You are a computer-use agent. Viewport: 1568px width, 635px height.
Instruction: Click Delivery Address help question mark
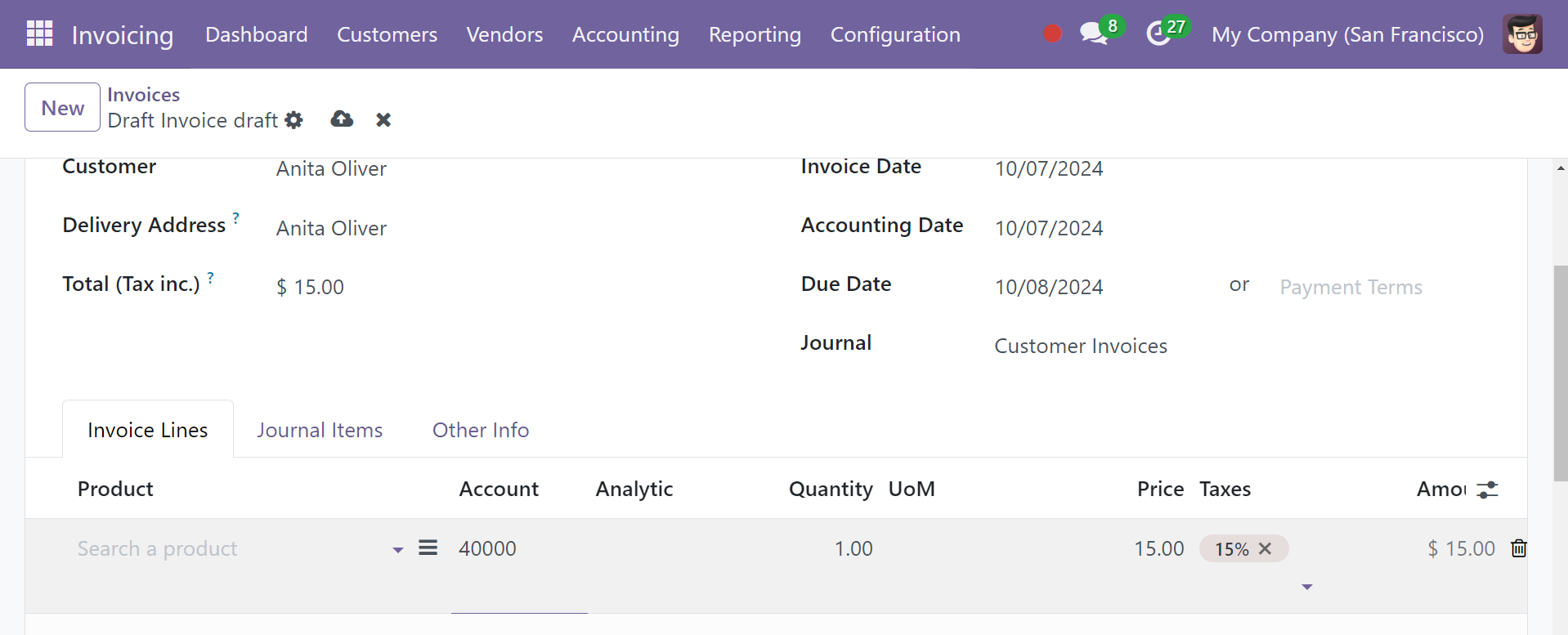tap(235, 218)
